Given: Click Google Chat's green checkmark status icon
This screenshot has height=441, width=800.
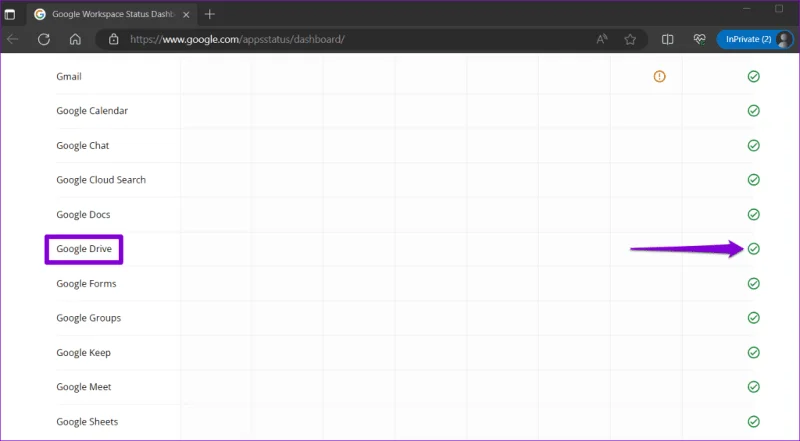Looking at the screenshot, I should (x=754, y=145).
